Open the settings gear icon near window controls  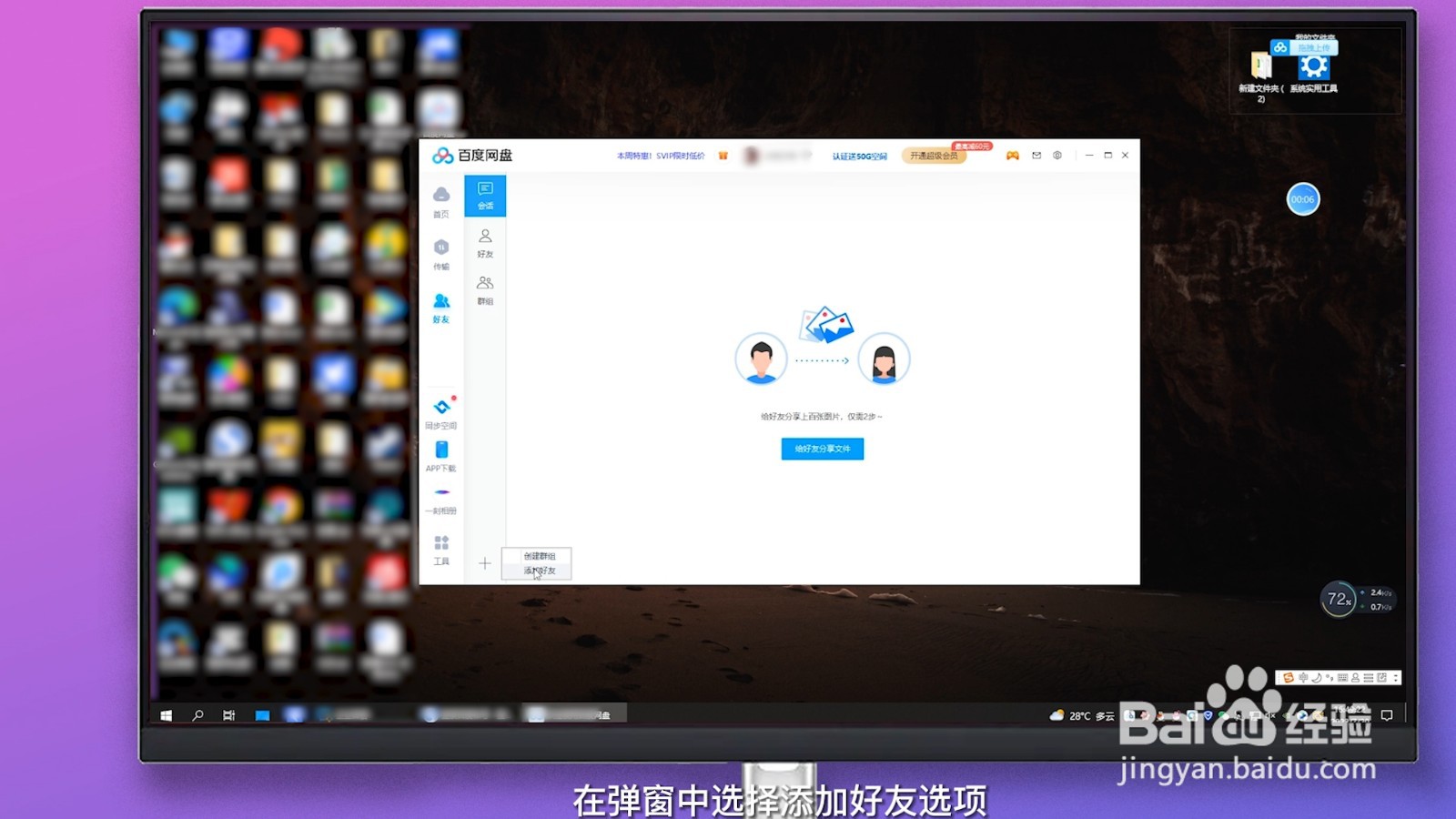[1056, 156]
